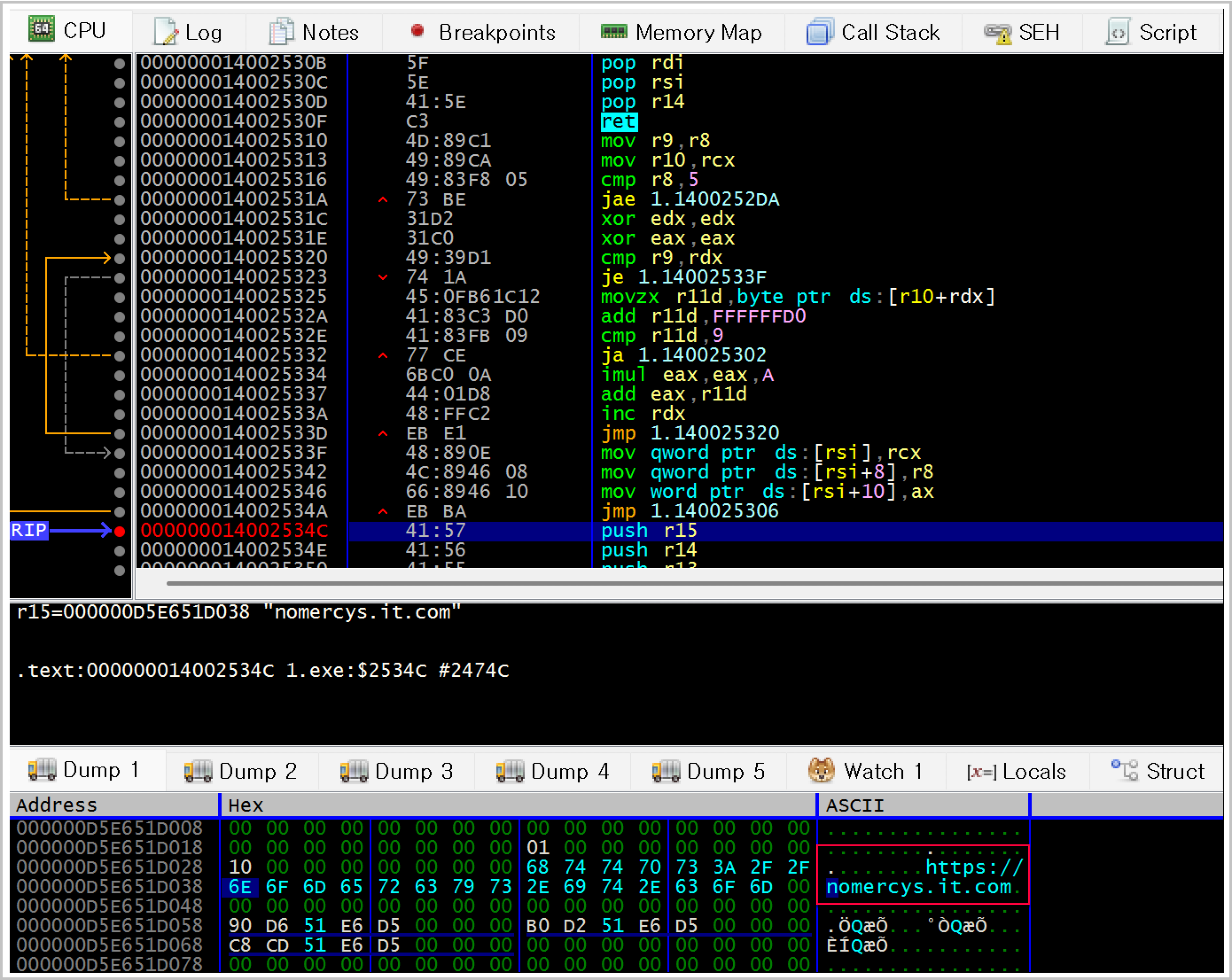The image size is (1232, 980).
Task: Click the Call Stack windows icon
Action: 820,31
